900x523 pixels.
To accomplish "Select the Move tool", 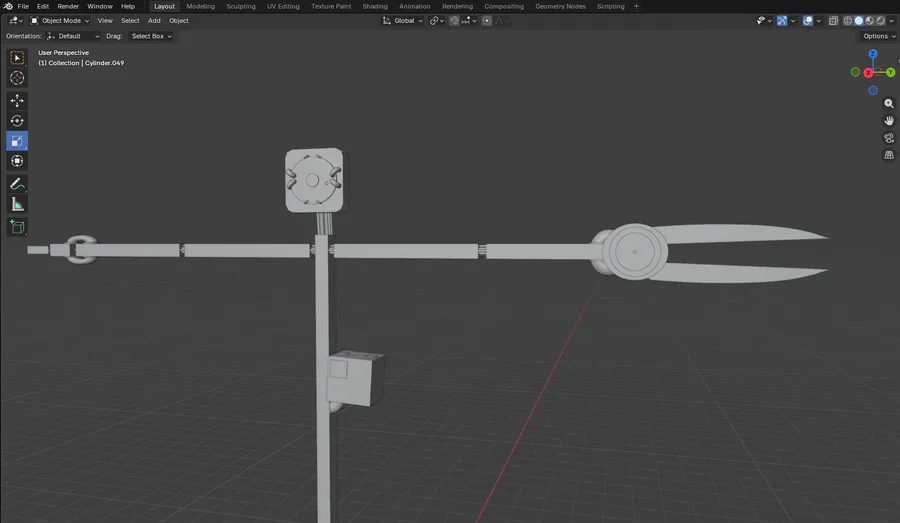I will click(17, 100).
